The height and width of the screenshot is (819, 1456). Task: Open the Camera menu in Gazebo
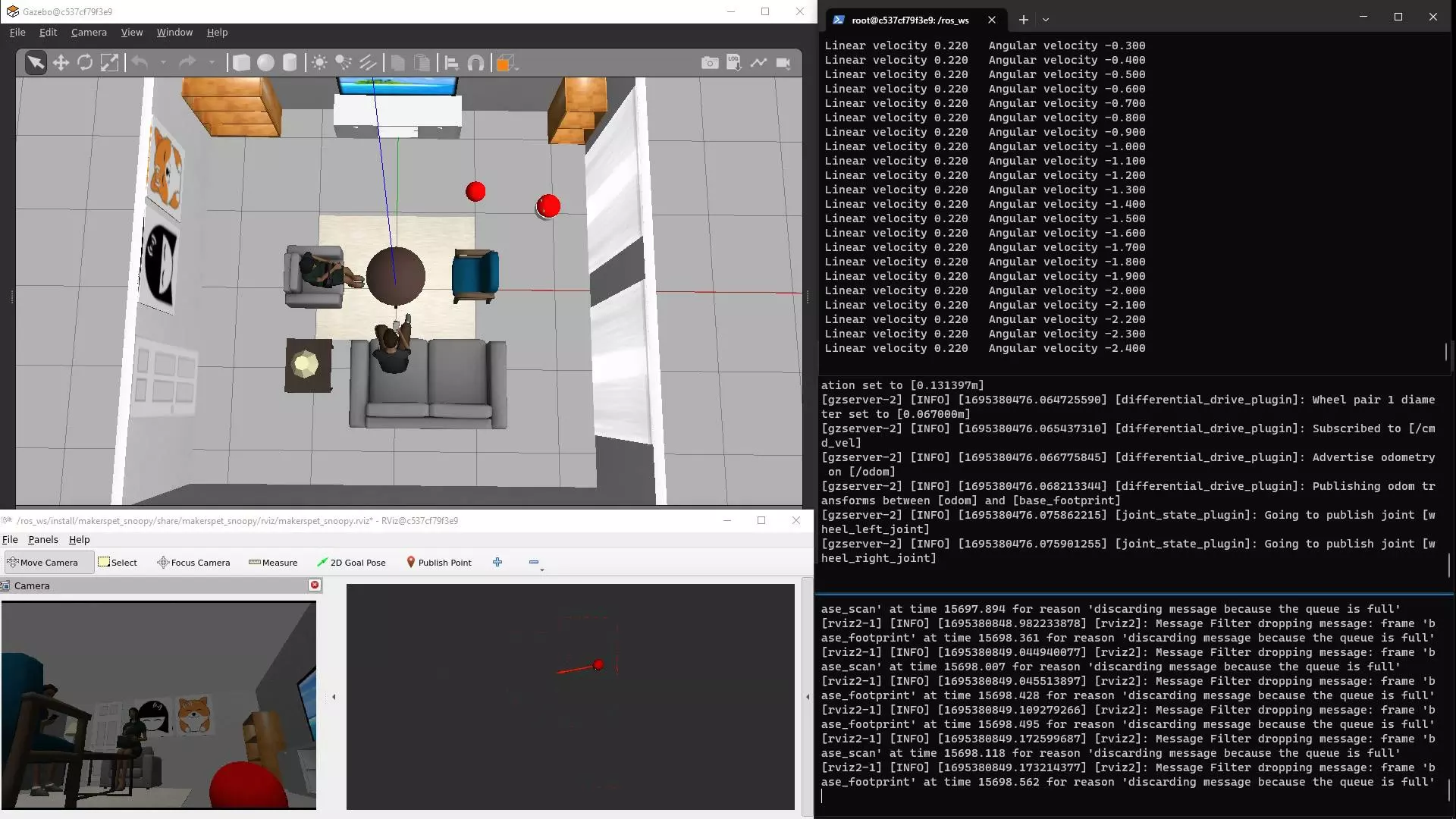click(x=89, y=32)
